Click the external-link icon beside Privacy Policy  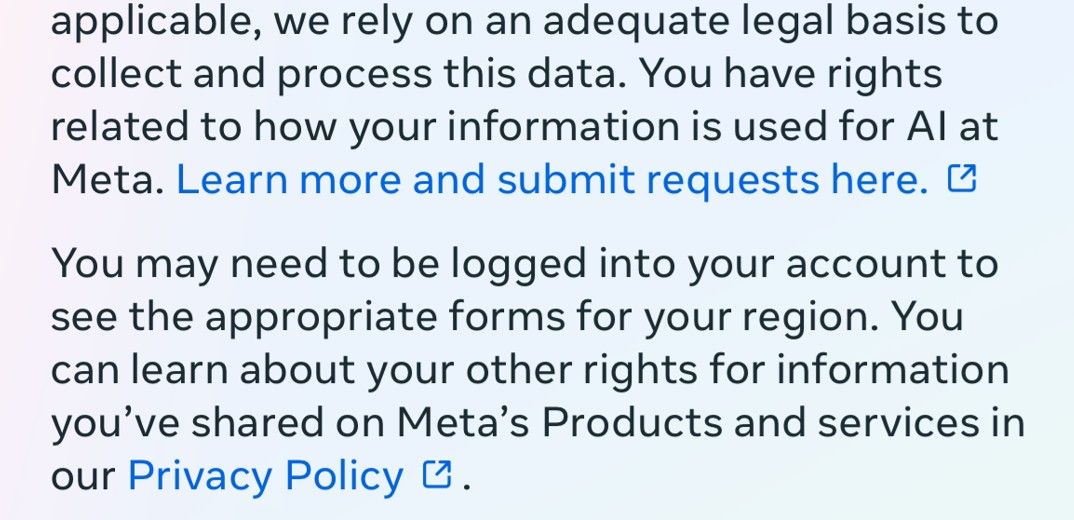437,475
